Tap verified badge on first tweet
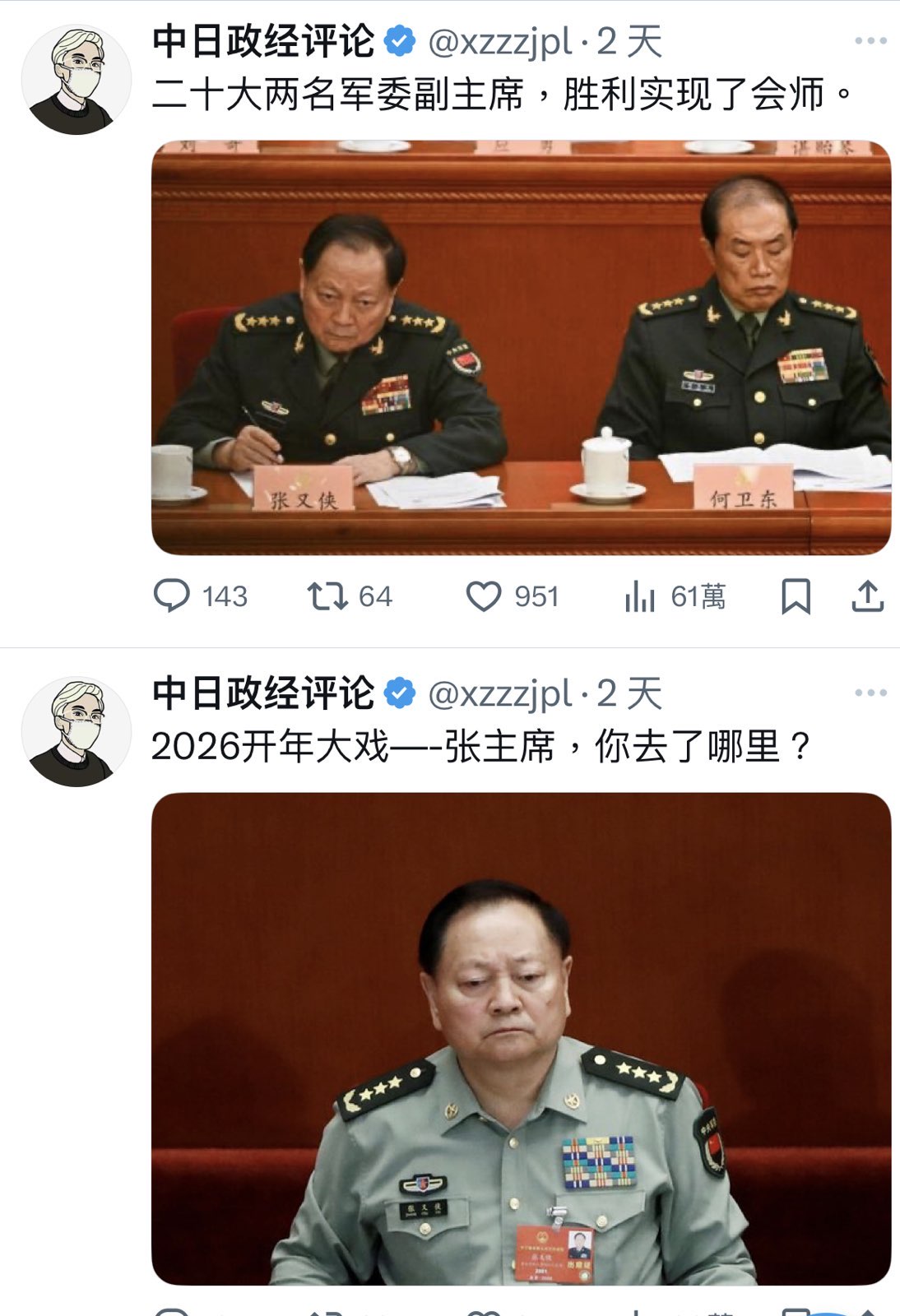Image resolution: width=900 pixels, height=1316 pixels. pyautogui.click(x=401, y=41)
